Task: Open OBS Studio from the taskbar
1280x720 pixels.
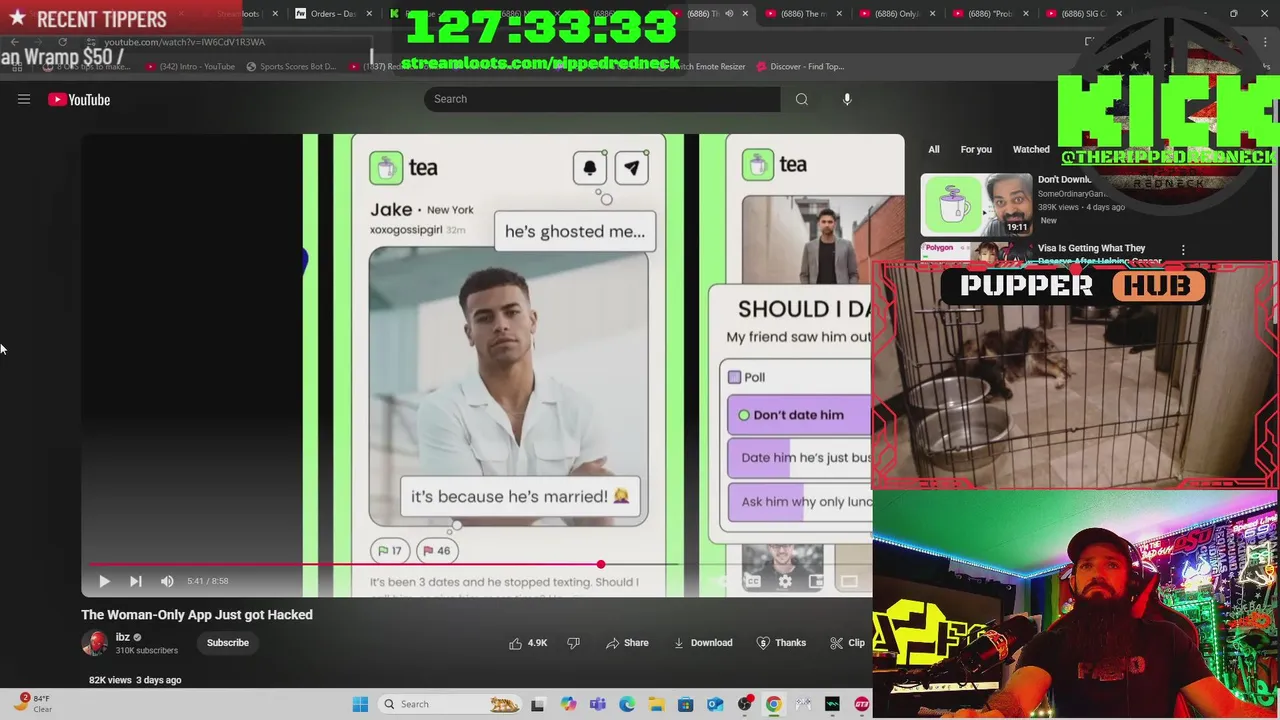Action: pos(745,704)
